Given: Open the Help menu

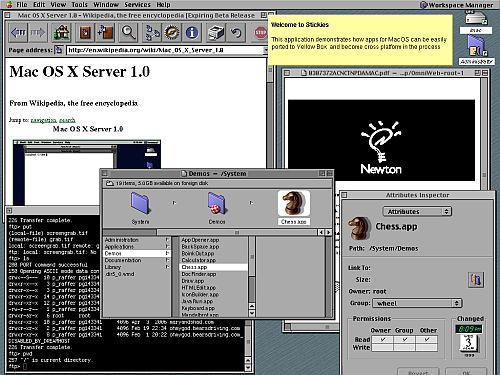Looking at the screenshot, I should [163, 5].
